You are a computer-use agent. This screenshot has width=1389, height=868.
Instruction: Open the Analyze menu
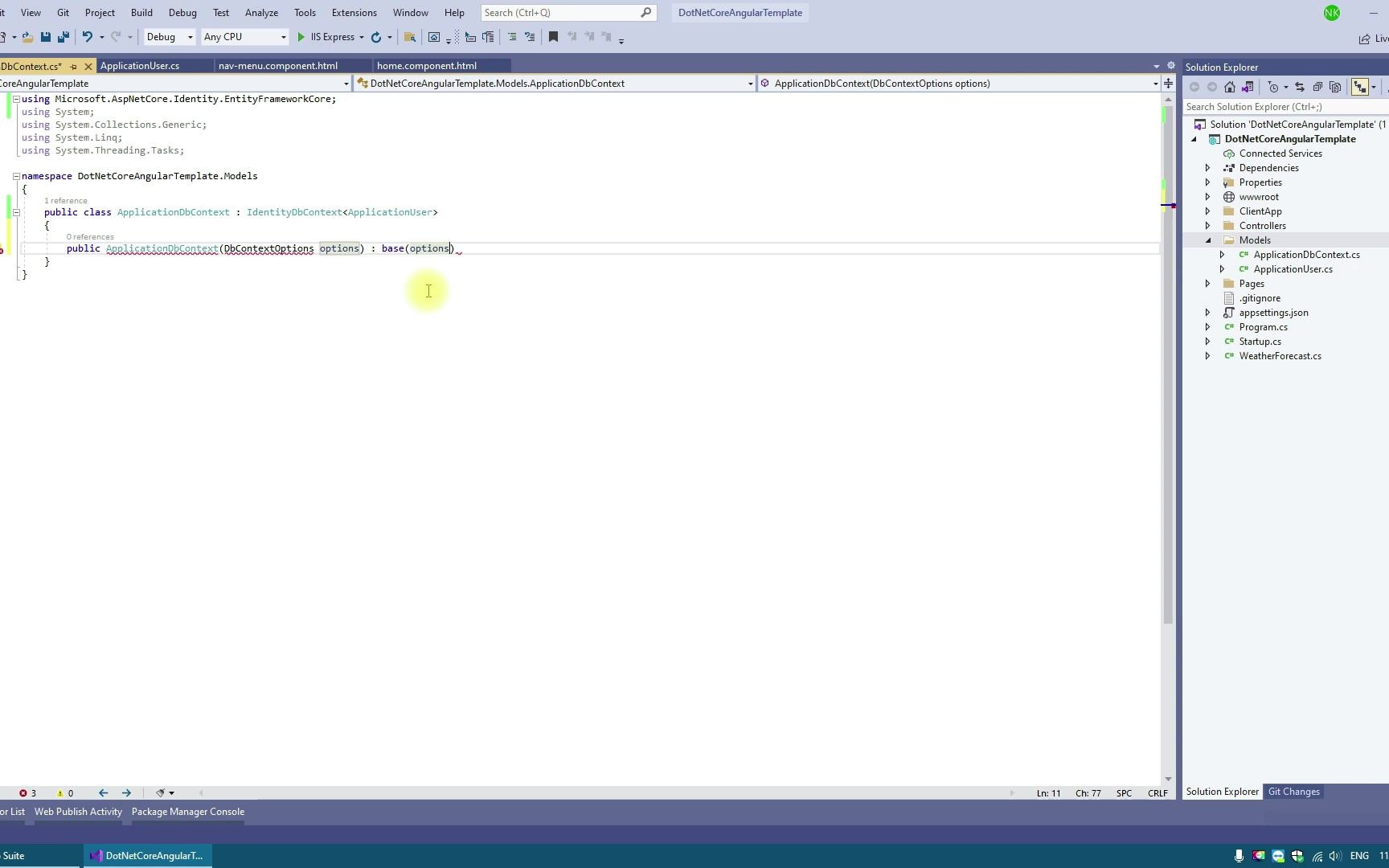click(x=261, y=13)
